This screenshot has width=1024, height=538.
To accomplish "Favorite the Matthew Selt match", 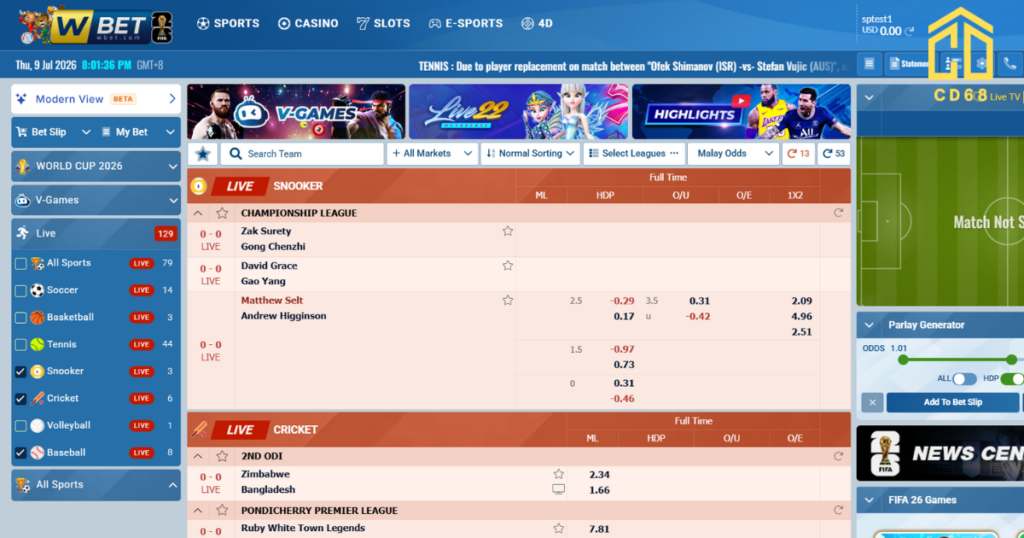I will pyautogui.click(x=507, y=300).
